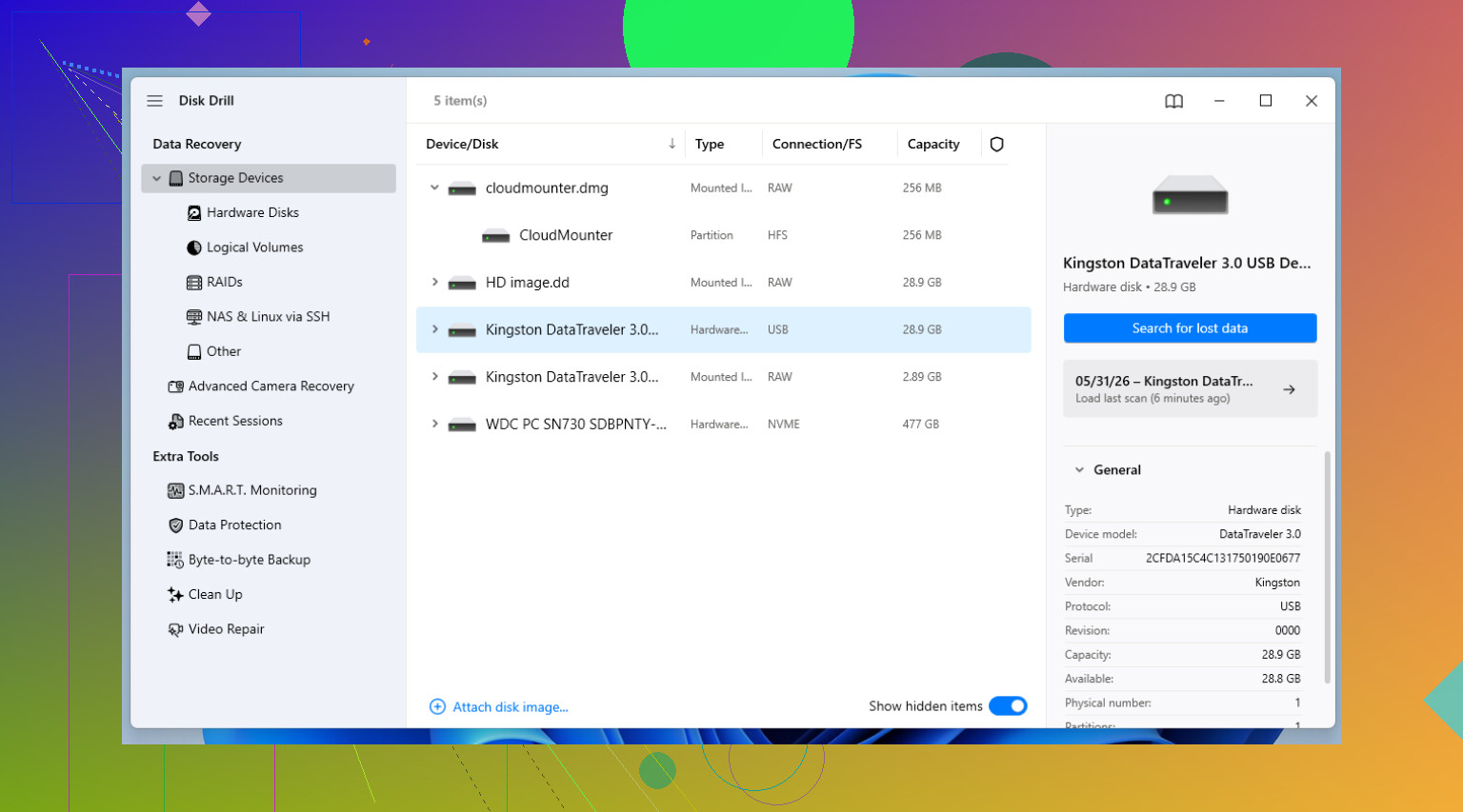Turn off Show hidden items switch

(1008, 706)
